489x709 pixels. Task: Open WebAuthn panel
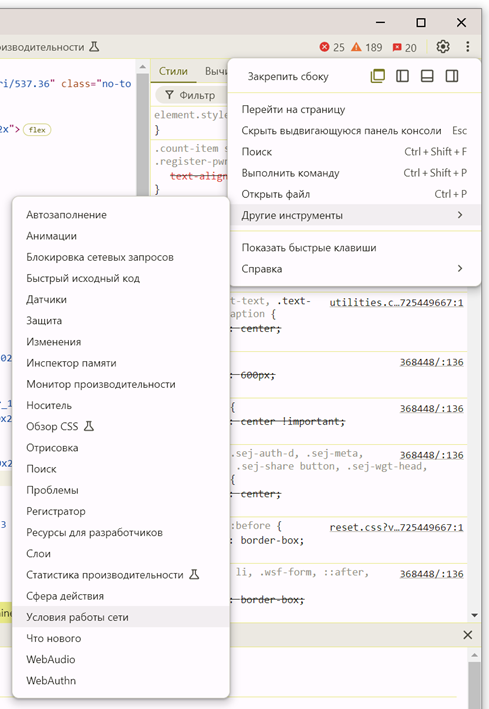pyautogui.click(x=121, y=681)
